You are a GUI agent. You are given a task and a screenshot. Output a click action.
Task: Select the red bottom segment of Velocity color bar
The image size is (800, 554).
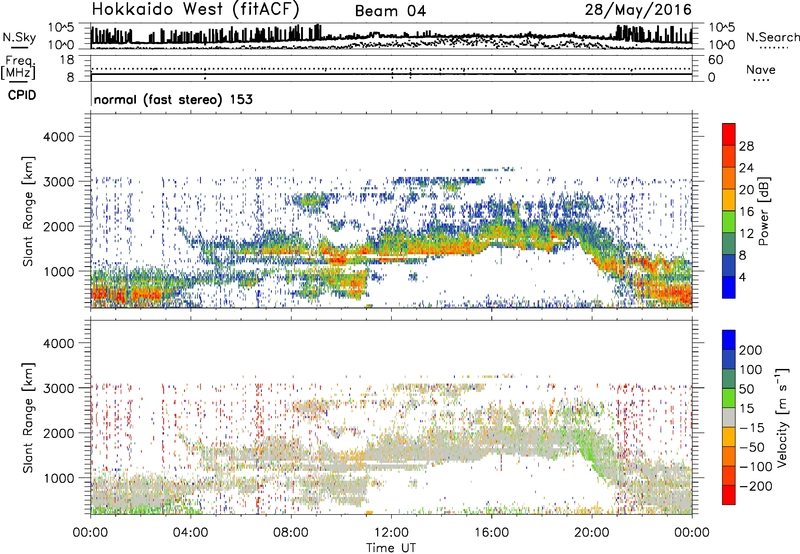[729, 495]
